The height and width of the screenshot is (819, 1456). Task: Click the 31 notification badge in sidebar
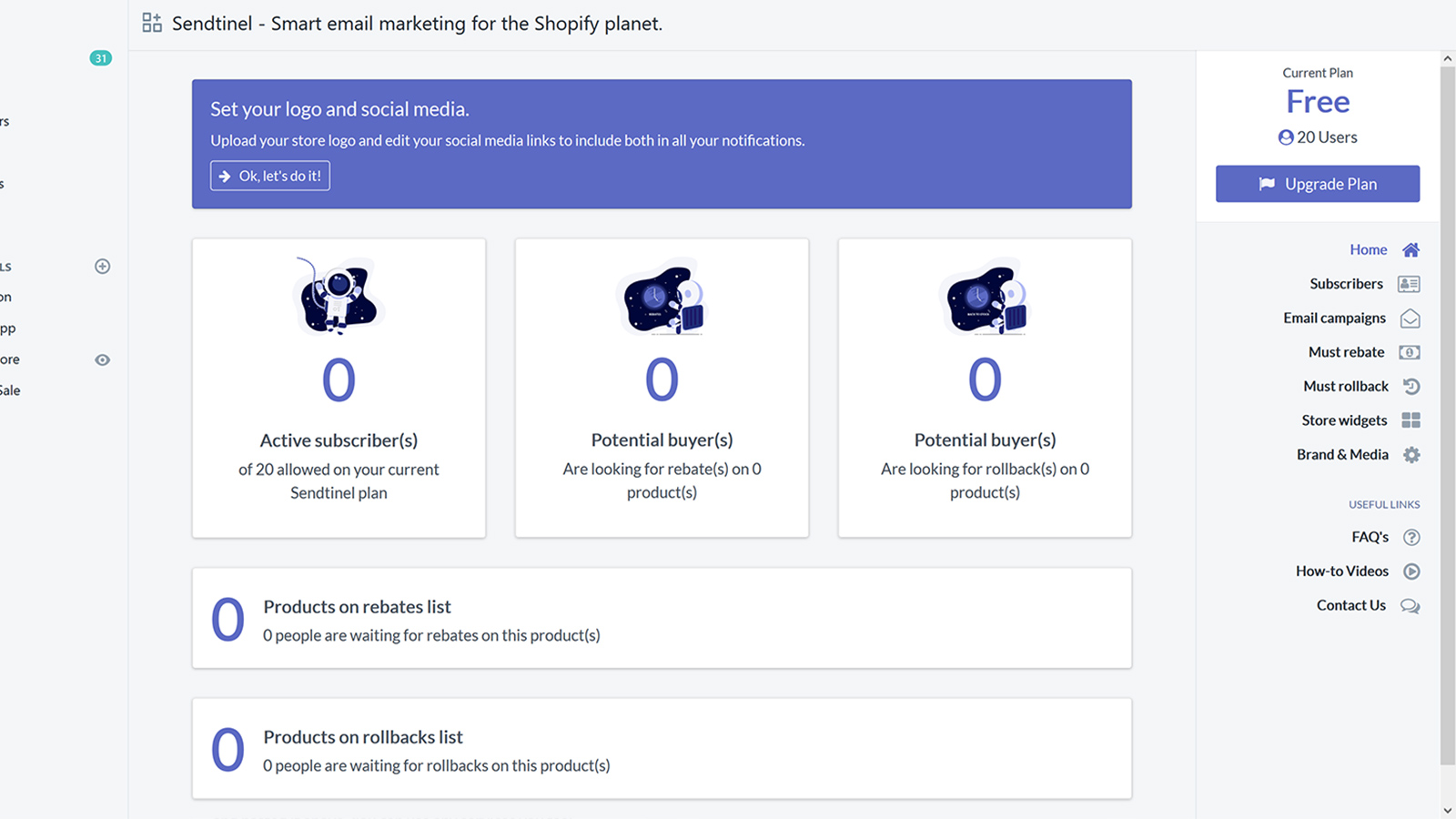click(101, 58)
